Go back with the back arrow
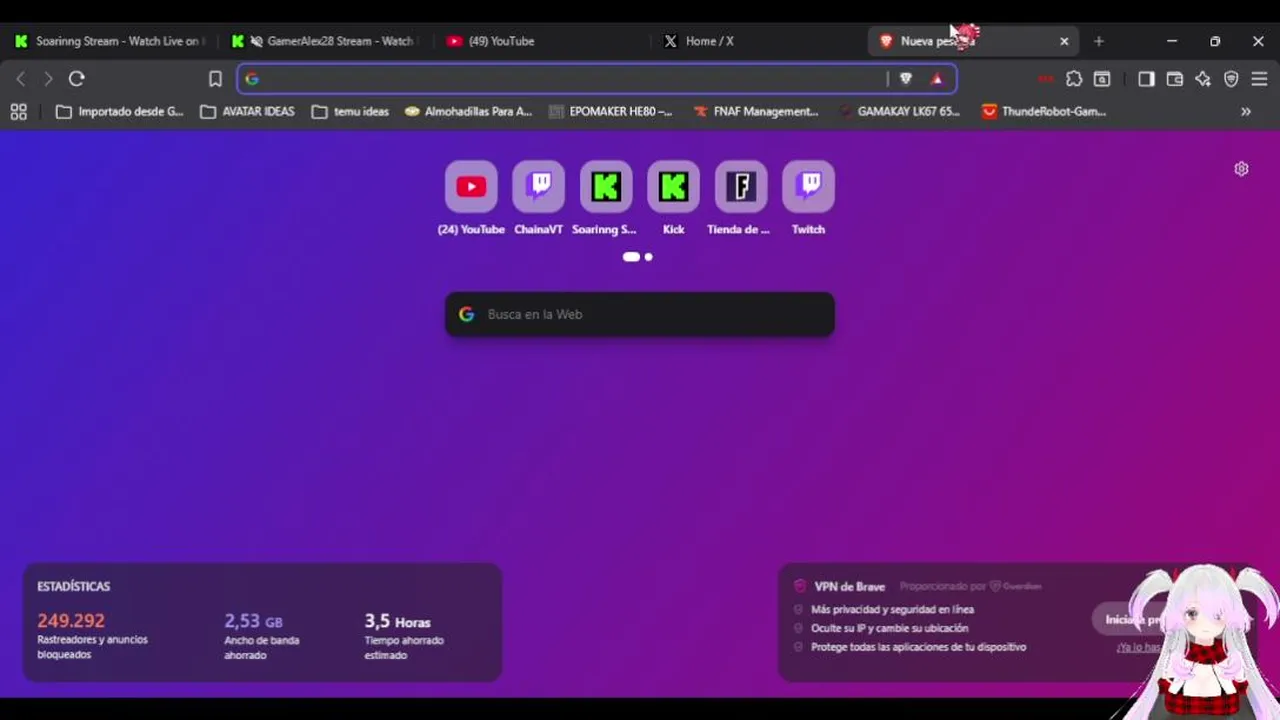 [20, 78]
